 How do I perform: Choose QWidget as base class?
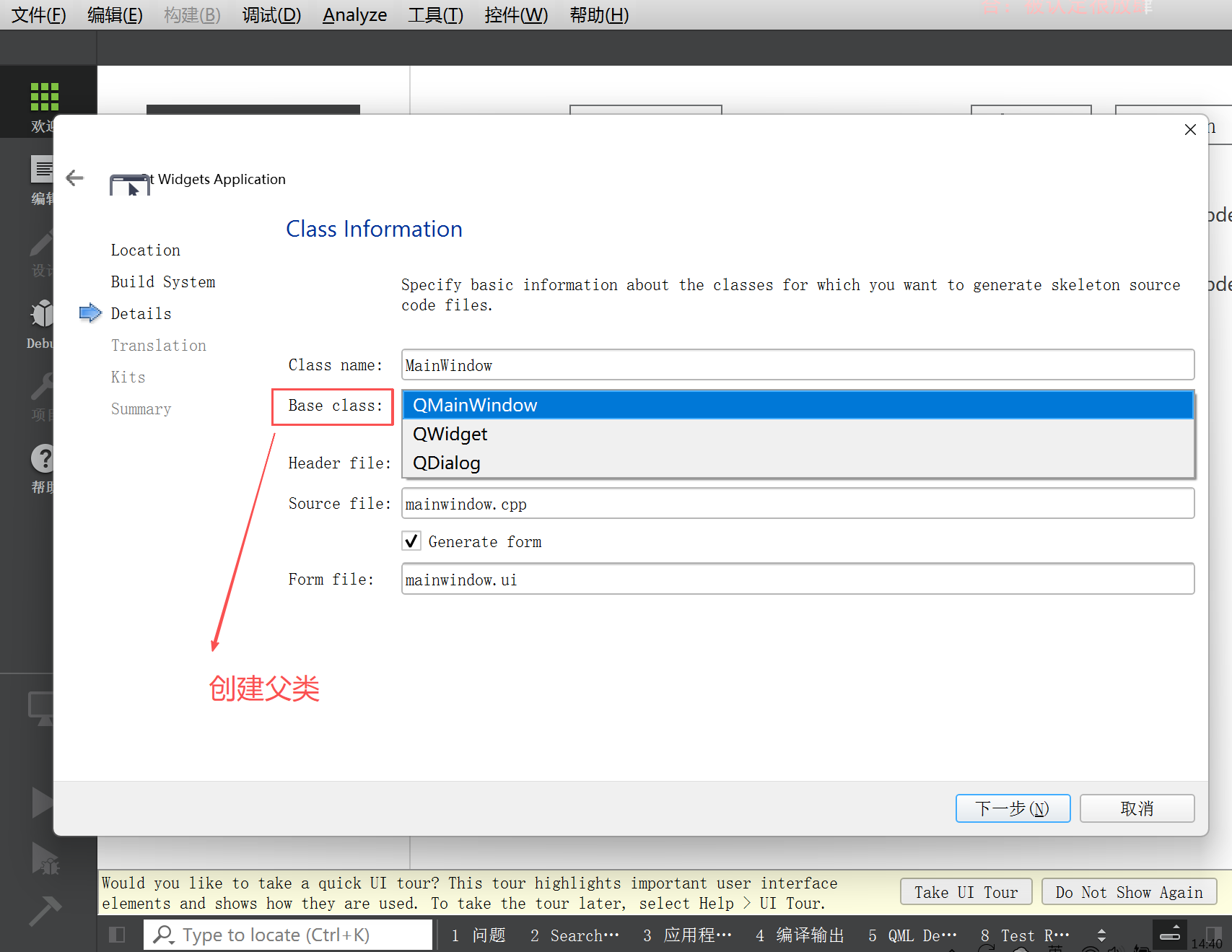pos(798,434)
